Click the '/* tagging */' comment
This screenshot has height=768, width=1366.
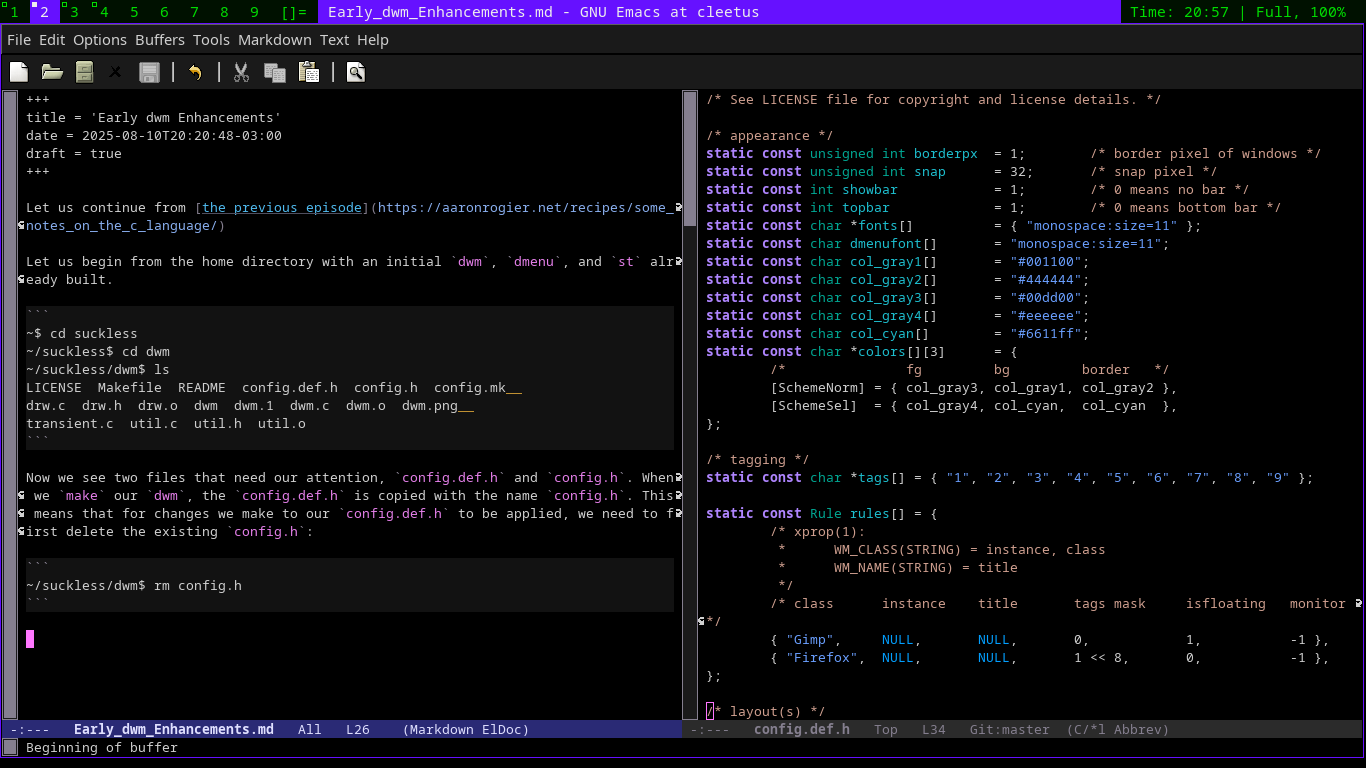point(758,460)
